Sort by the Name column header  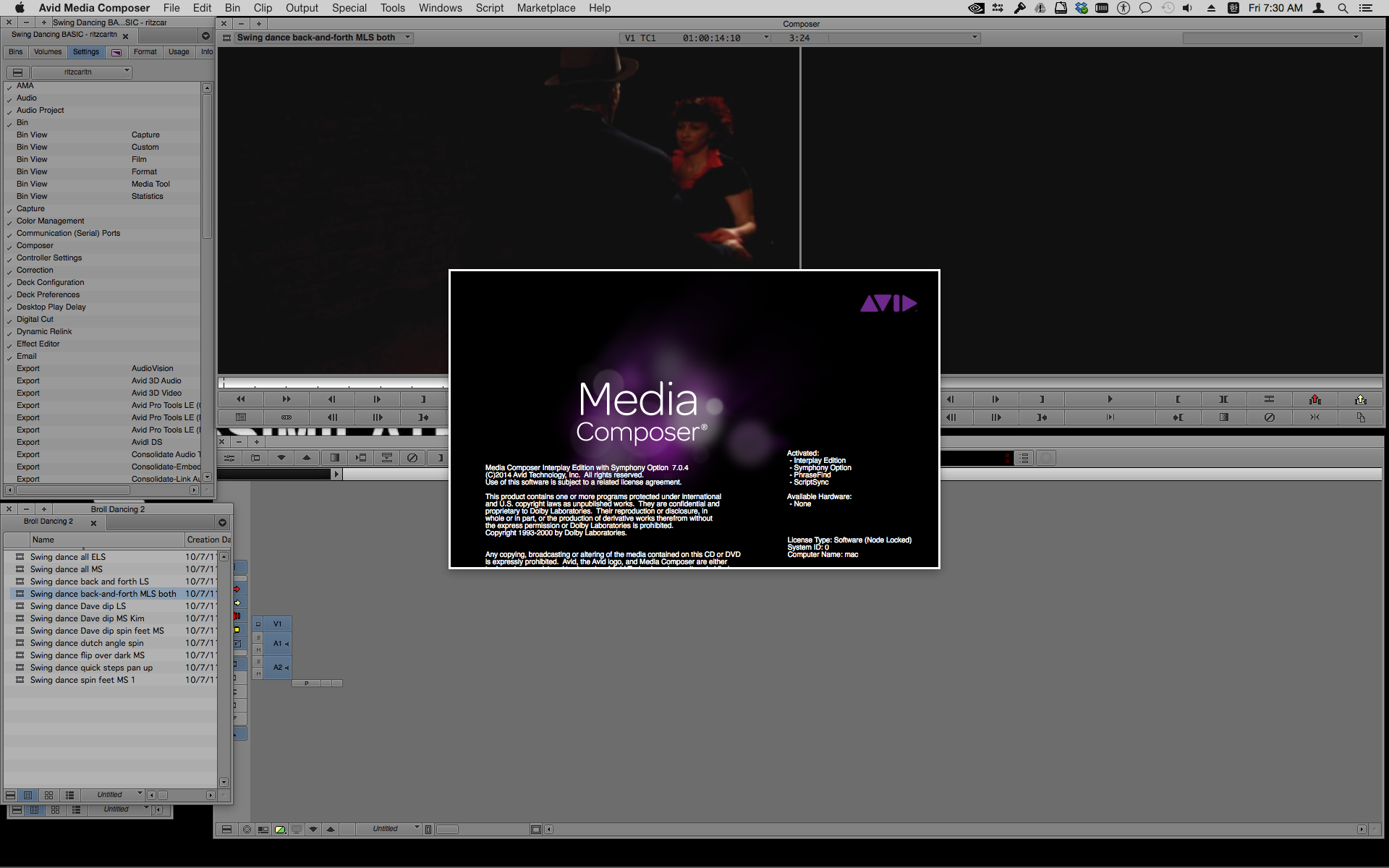107,540
